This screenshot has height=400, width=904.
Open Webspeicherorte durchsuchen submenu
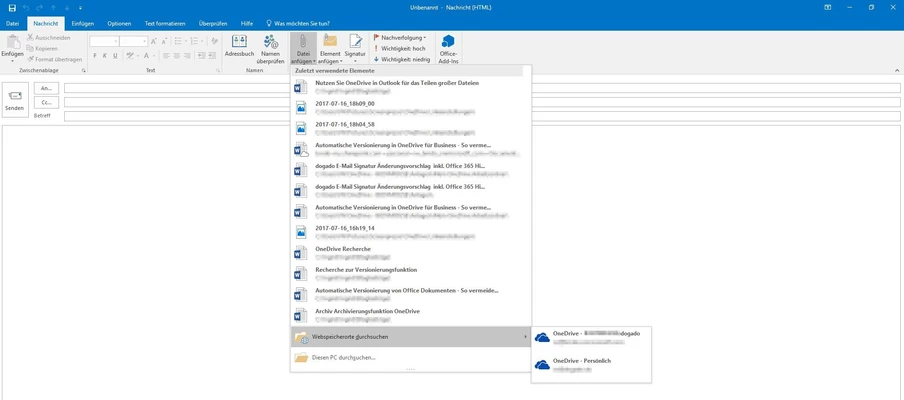point(410,337)
